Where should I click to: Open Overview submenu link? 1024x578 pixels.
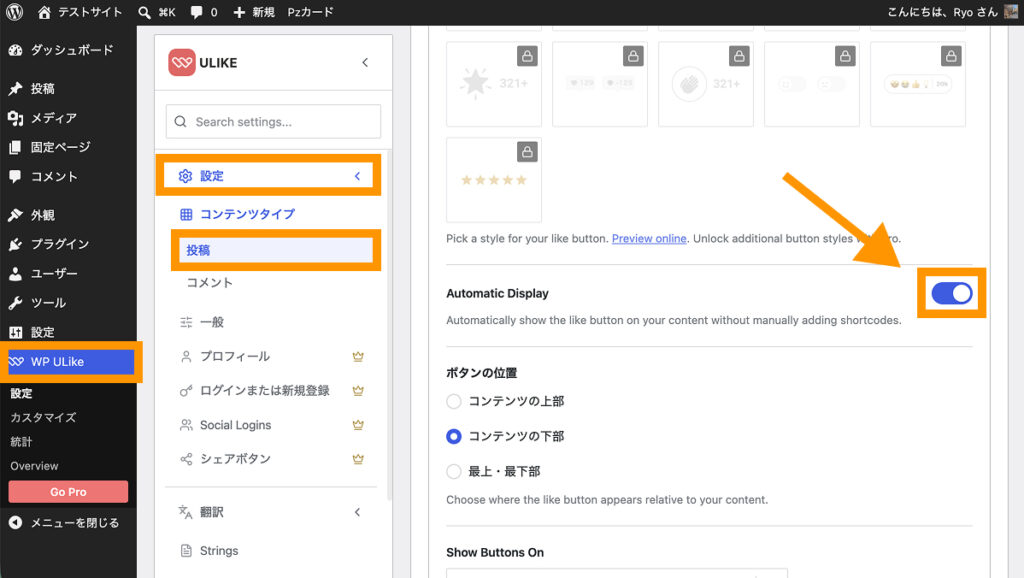34,466
